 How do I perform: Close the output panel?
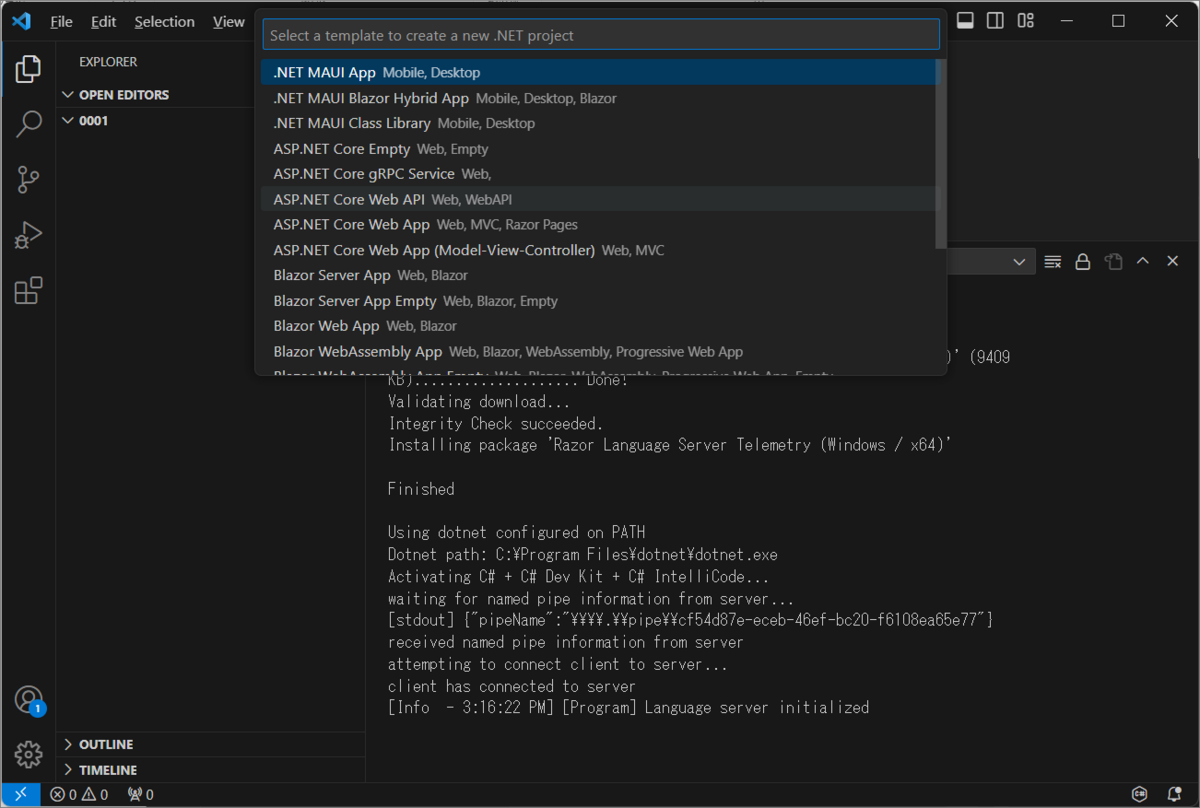[1173, 261]
